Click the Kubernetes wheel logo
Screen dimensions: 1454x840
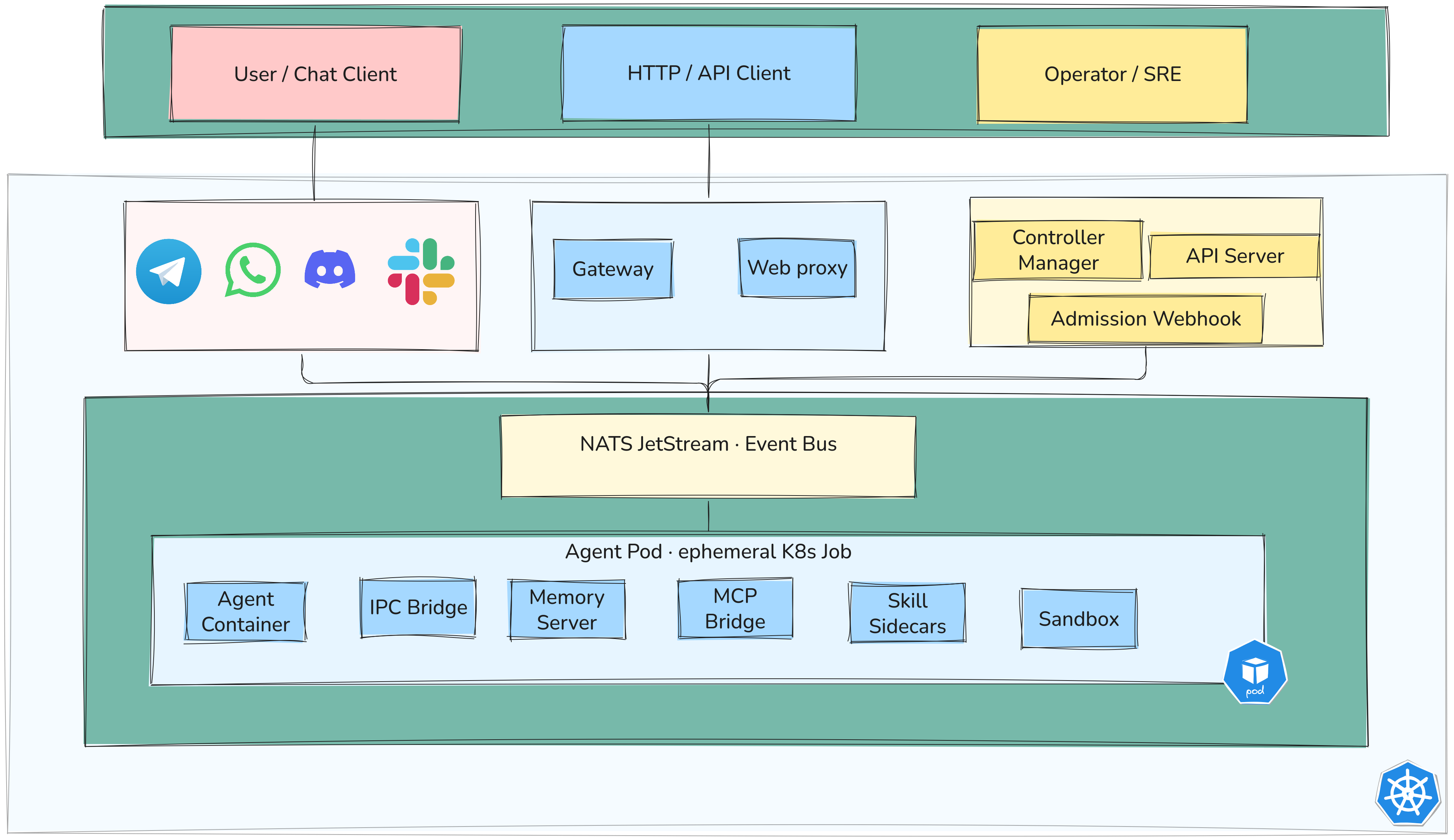click(1408, 794)
